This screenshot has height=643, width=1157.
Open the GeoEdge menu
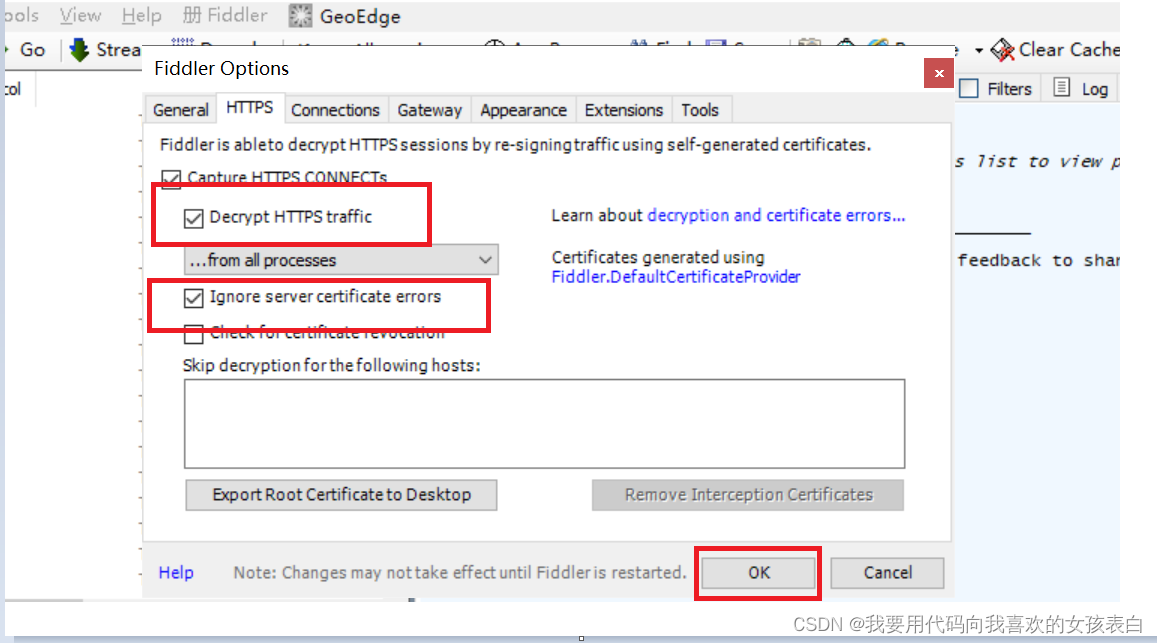click(x=345, y=16)
